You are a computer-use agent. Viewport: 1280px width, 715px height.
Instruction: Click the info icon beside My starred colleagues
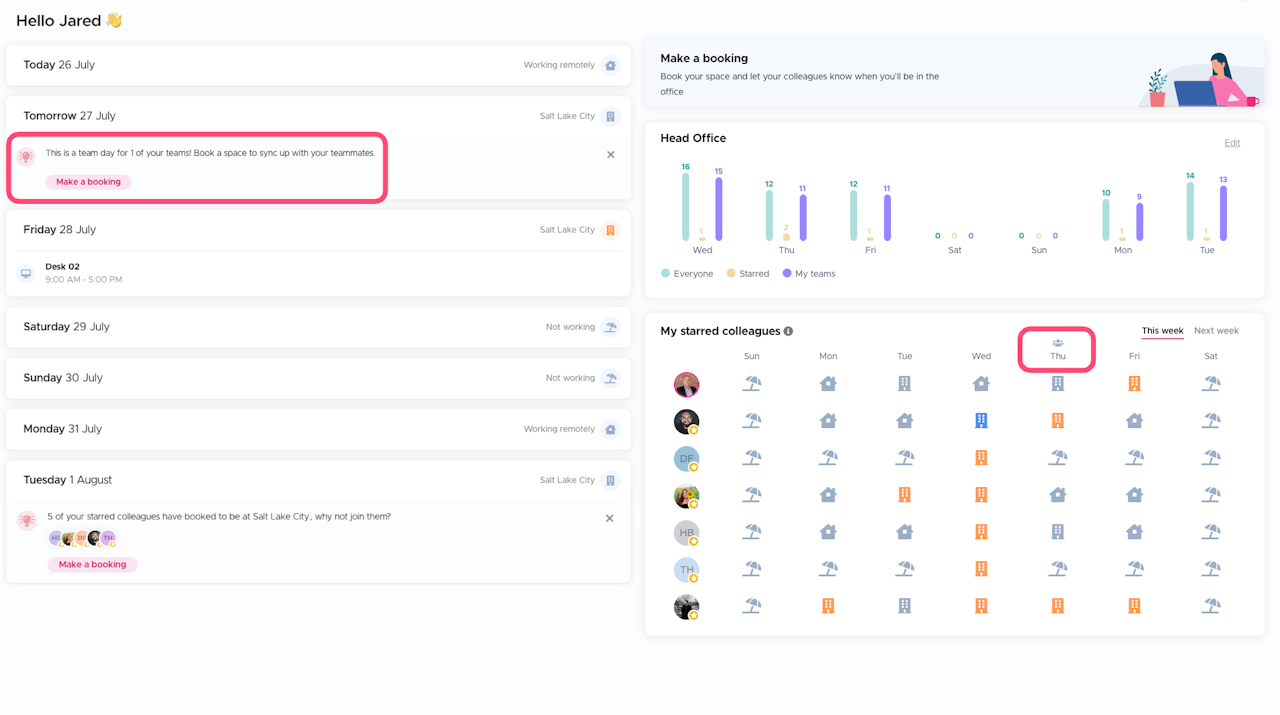point(788,331)
